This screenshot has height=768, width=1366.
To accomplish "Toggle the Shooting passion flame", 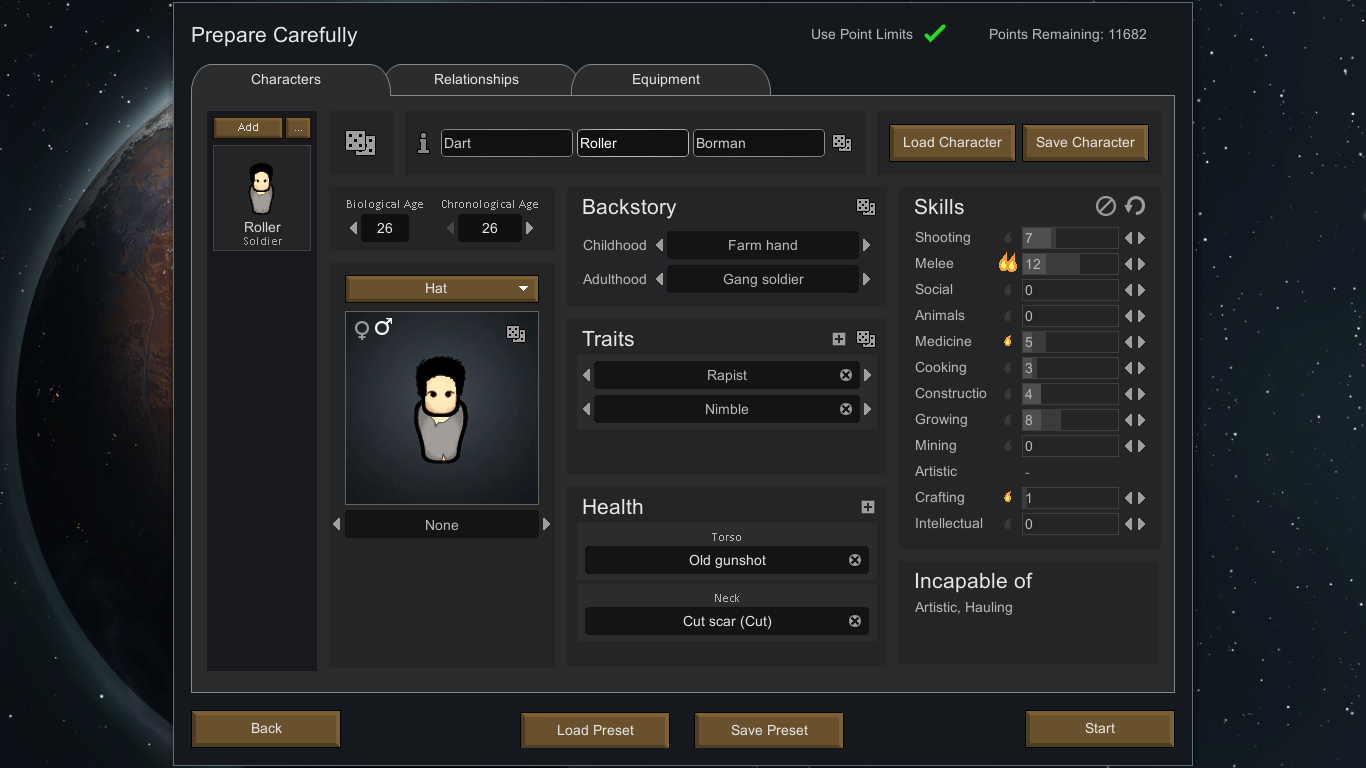I will click(1008, 238).
